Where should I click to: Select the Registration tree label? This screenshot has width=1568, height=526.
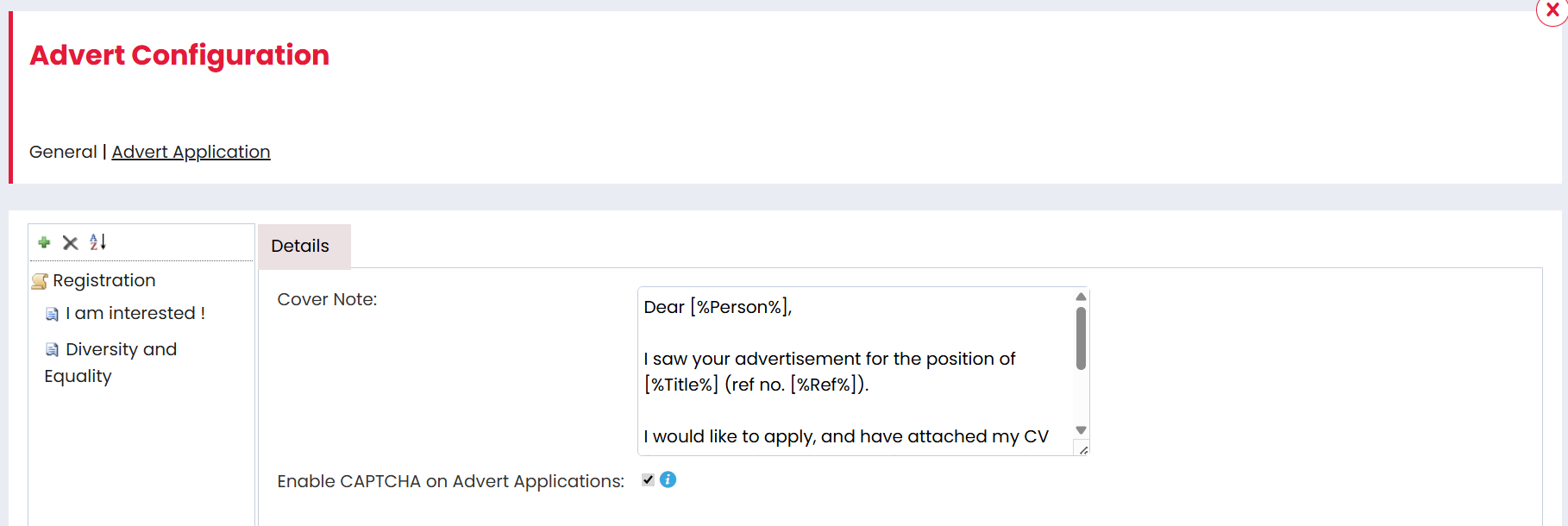[104, 280]
